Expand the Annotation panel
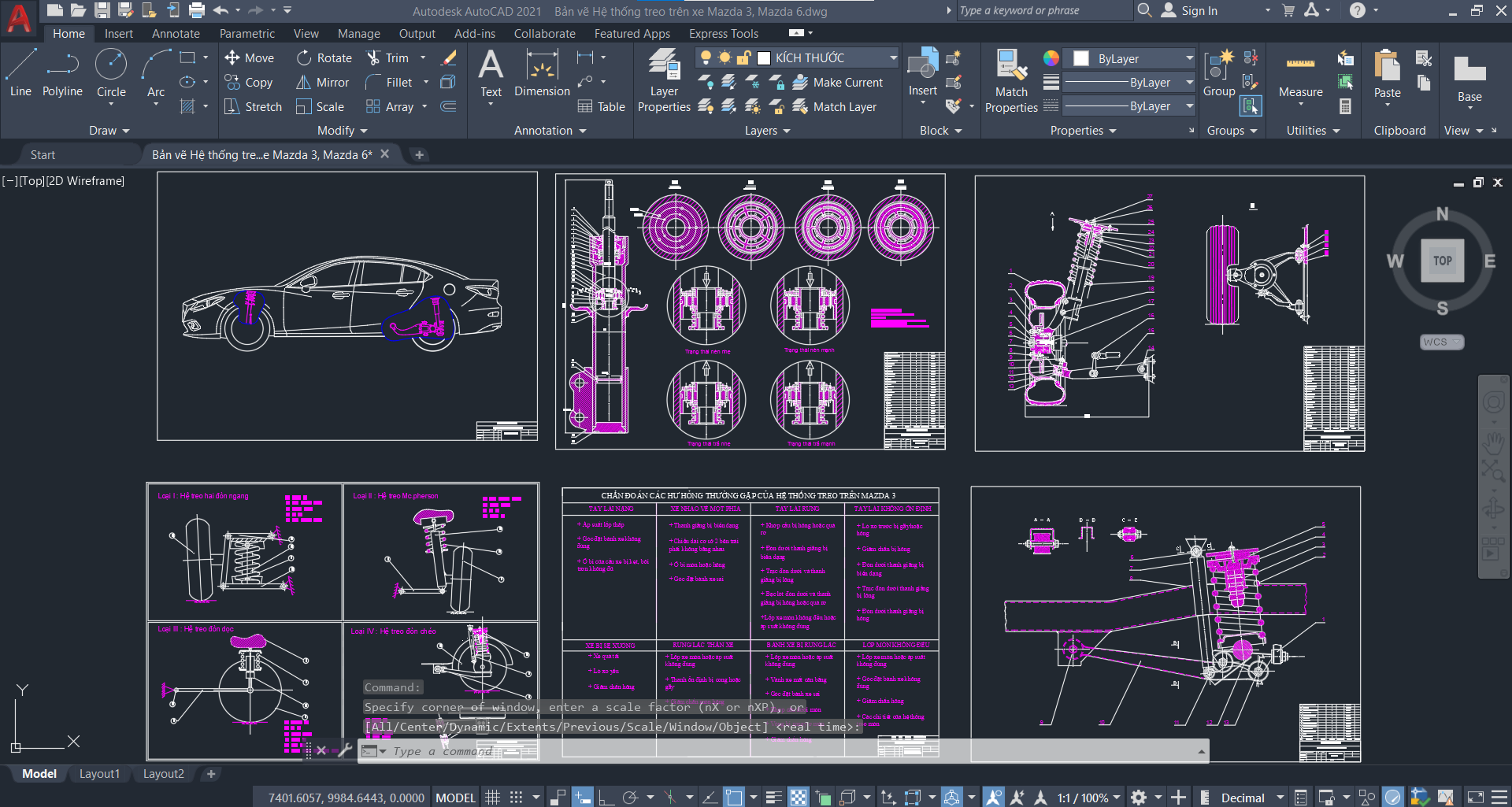Viewport: 1512px width, 807px height. 550,131
